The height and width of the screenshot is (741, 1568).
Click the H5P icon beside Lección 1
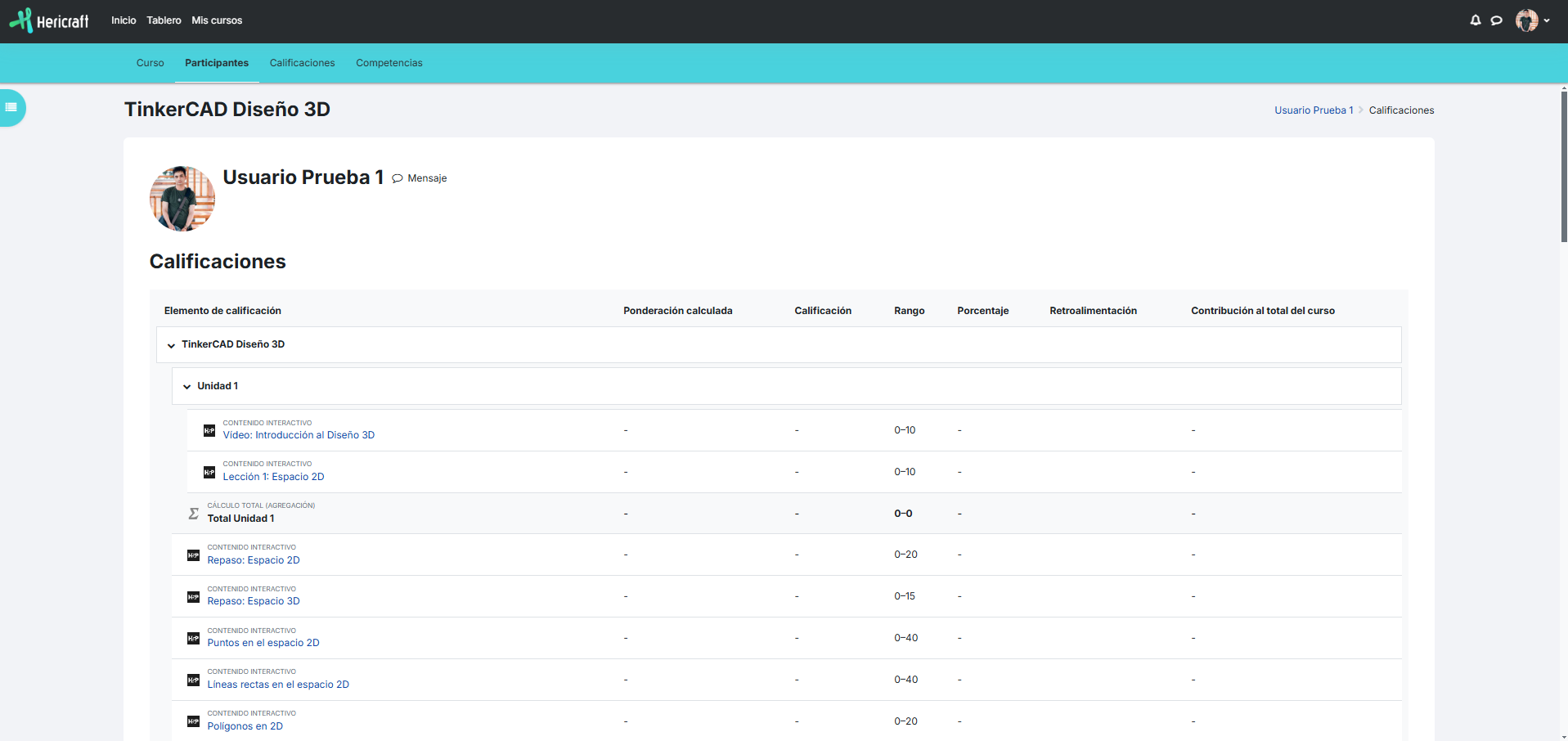[209, 472]
